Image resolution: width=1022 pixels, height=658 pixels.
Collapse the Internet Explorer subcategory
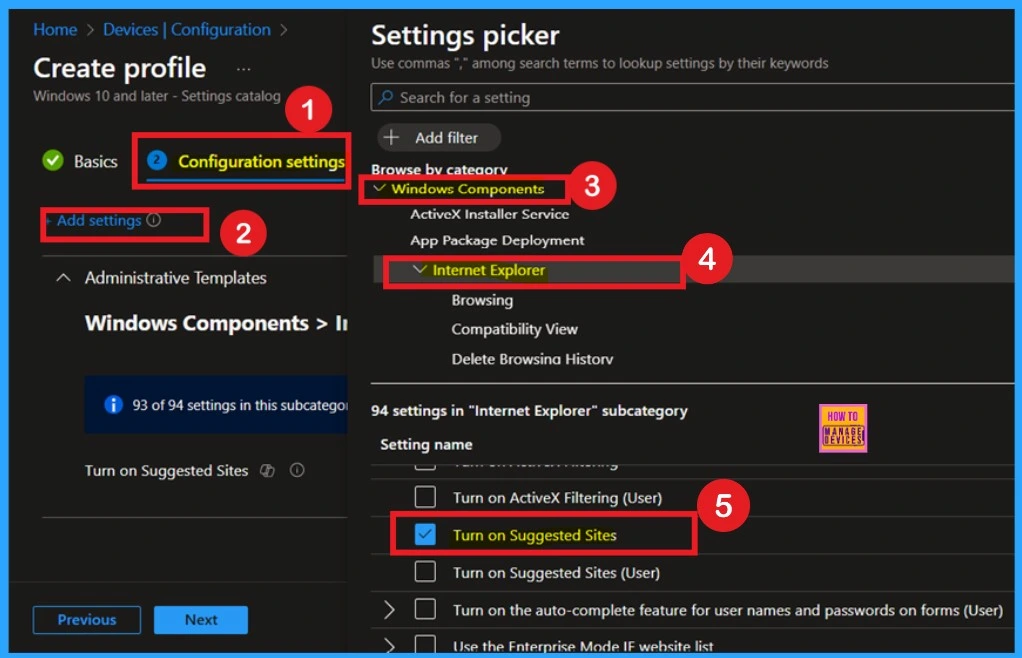coord(420,270)
